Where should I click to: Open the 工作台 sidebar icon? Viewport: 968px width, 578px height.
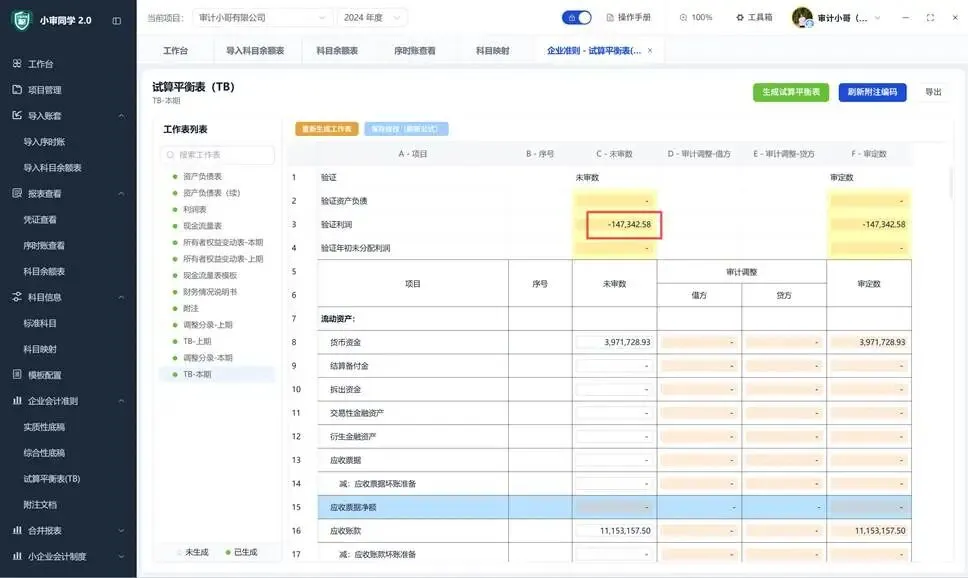(17, 64)
